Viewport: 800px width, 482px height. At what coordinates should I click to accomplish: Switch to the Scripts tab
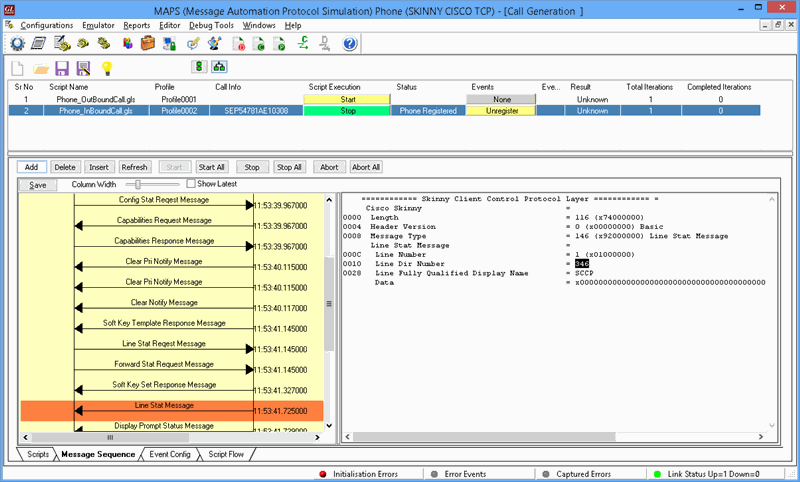(38, 454)
